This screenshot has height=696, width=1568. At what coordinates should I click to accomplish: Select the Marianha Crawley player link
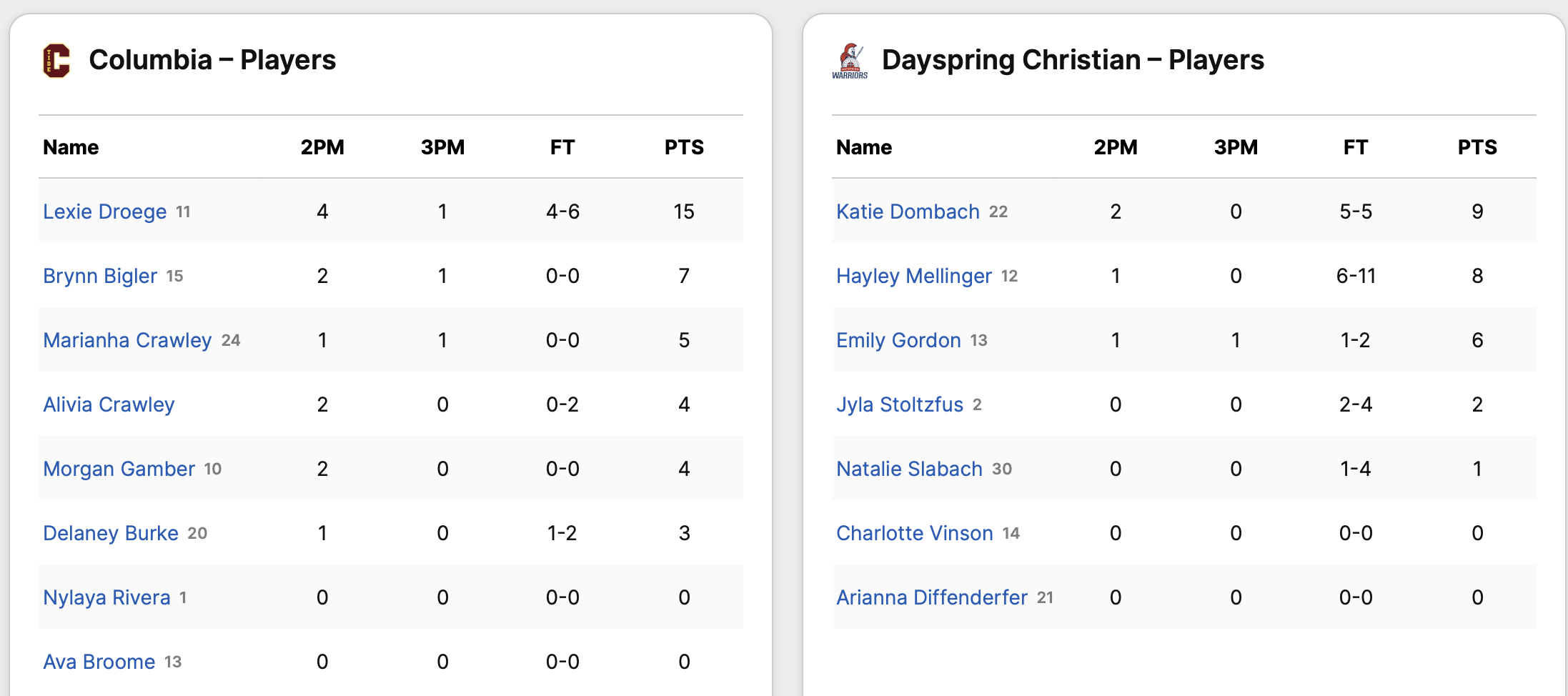pos(127,340)
